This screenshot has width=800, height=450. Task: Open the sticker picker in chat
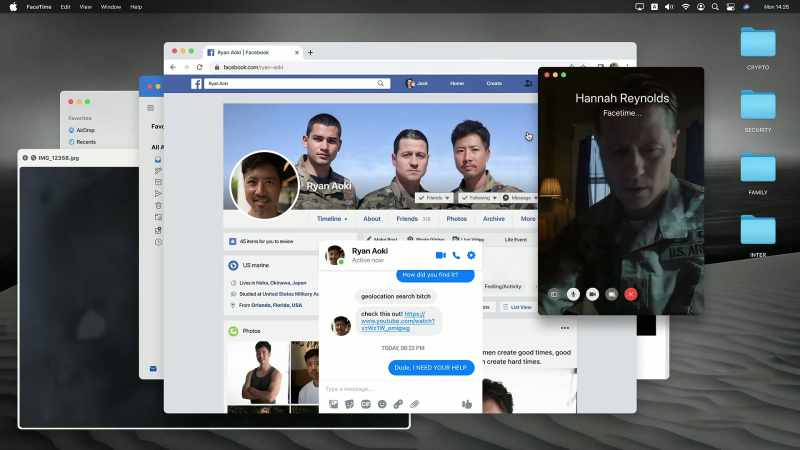(x=349, y=404)
